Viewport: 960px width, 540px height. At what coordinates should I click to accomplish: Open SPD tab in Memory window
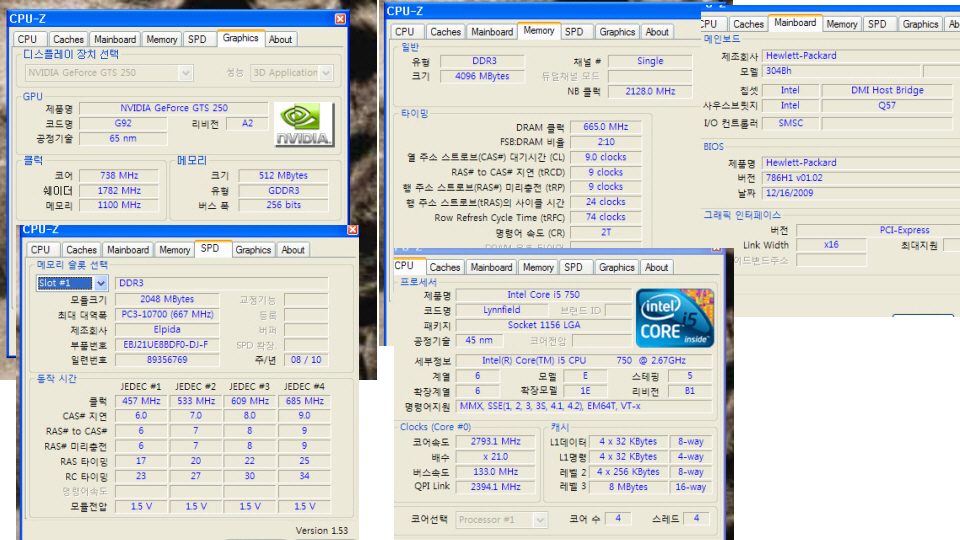[x=574, y=32]
